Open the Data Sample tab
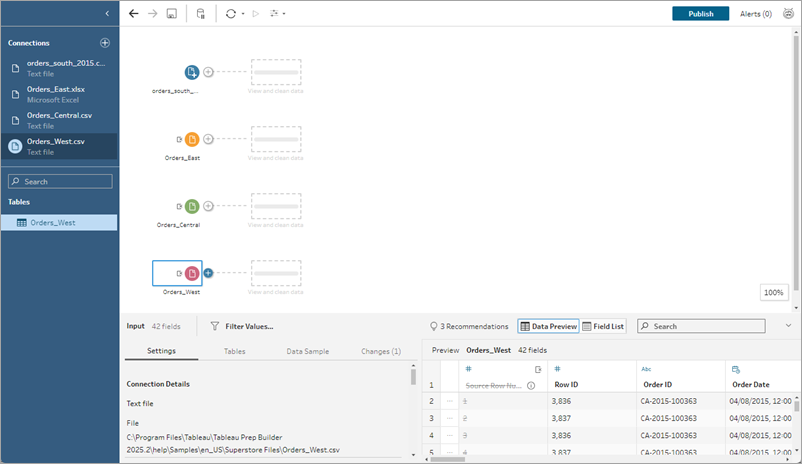The width and height of the screenshot is (802, 464). tap(307, 351)
